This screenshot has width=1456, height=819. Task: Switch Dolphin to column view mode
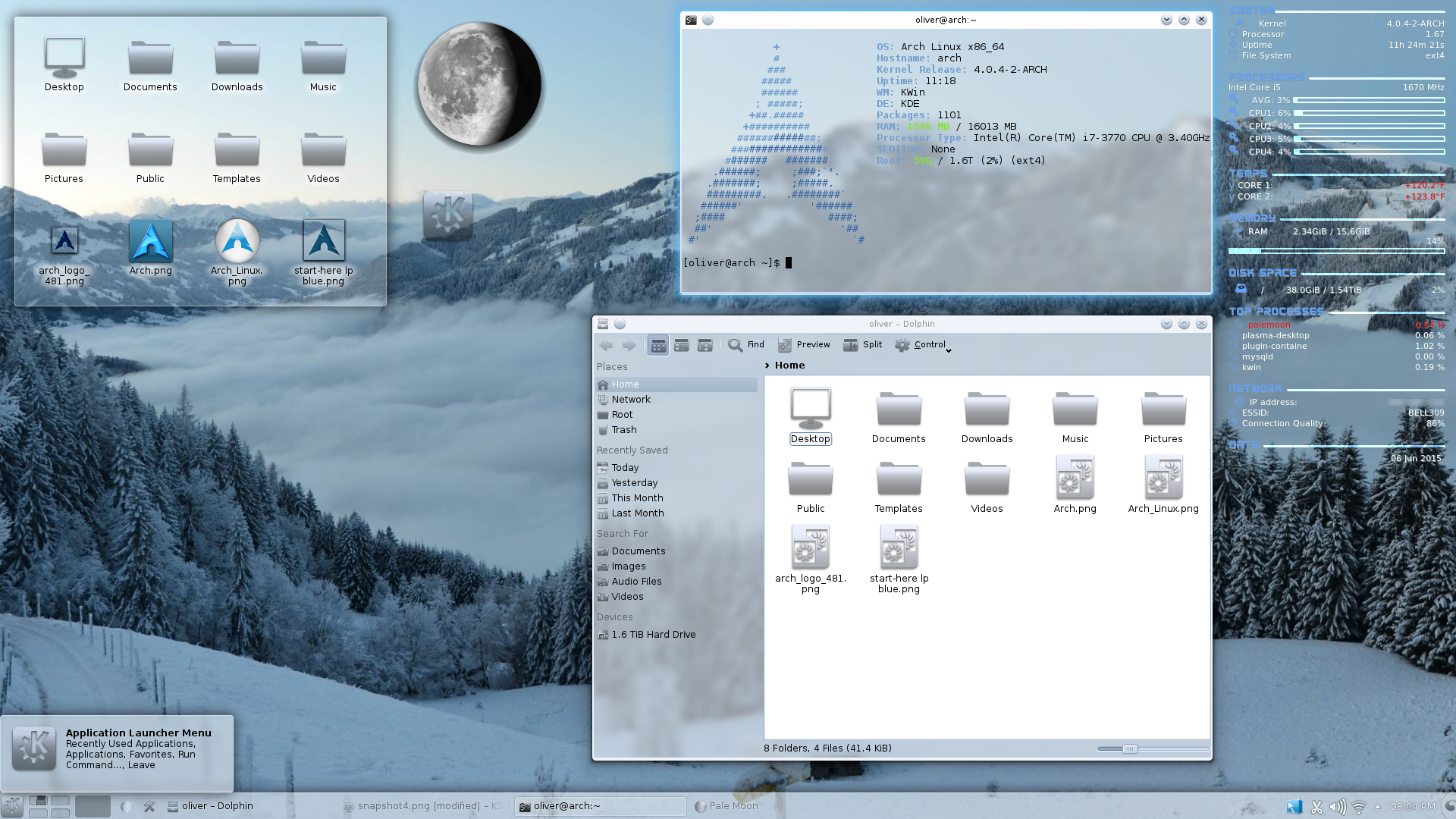pyautogui.click(x=704, y=345)
